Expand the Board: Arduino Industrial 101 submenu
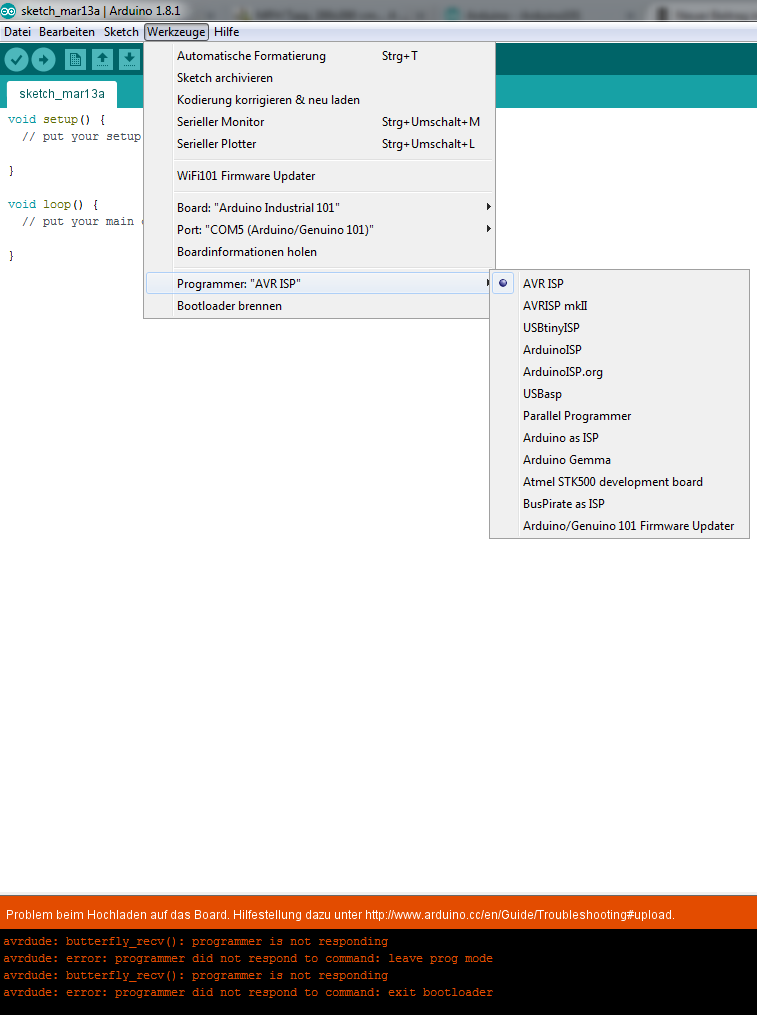The width and height of the screenshot is (757, 1015). tap(319, 208)
